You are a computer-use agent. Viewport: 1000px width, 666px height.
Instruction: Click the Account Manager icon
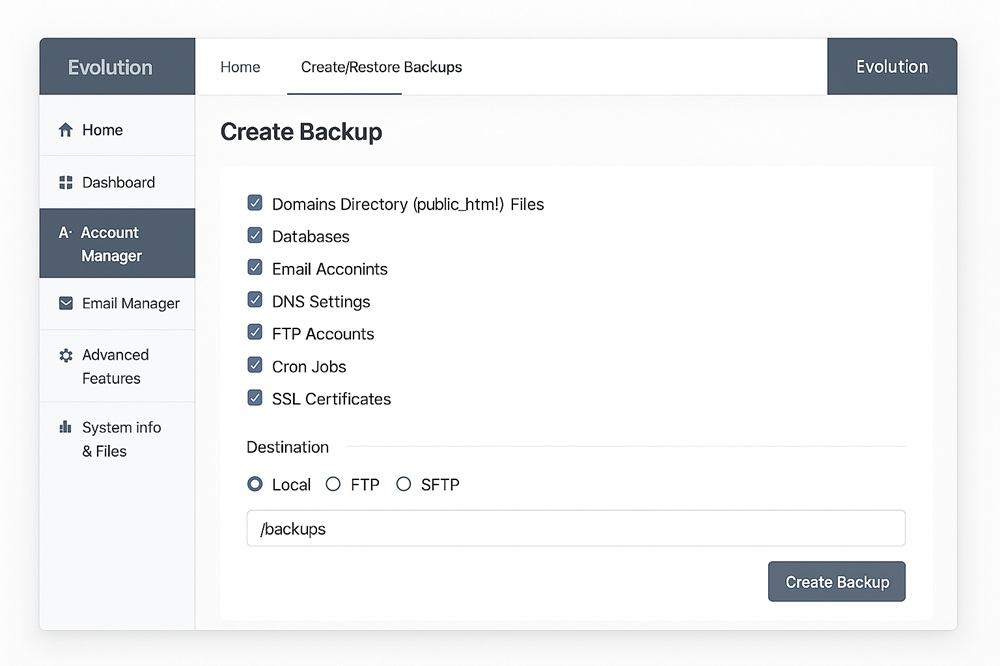click(65, 233)
